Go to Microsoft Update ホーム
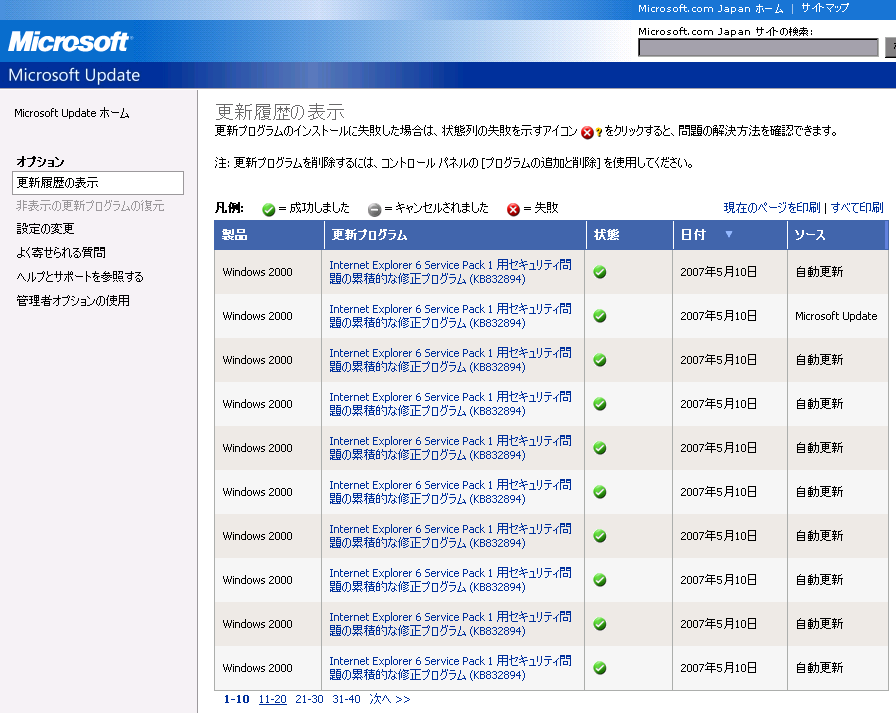The image size is (896, 713). pyautogui.click(x=71, y=114)
